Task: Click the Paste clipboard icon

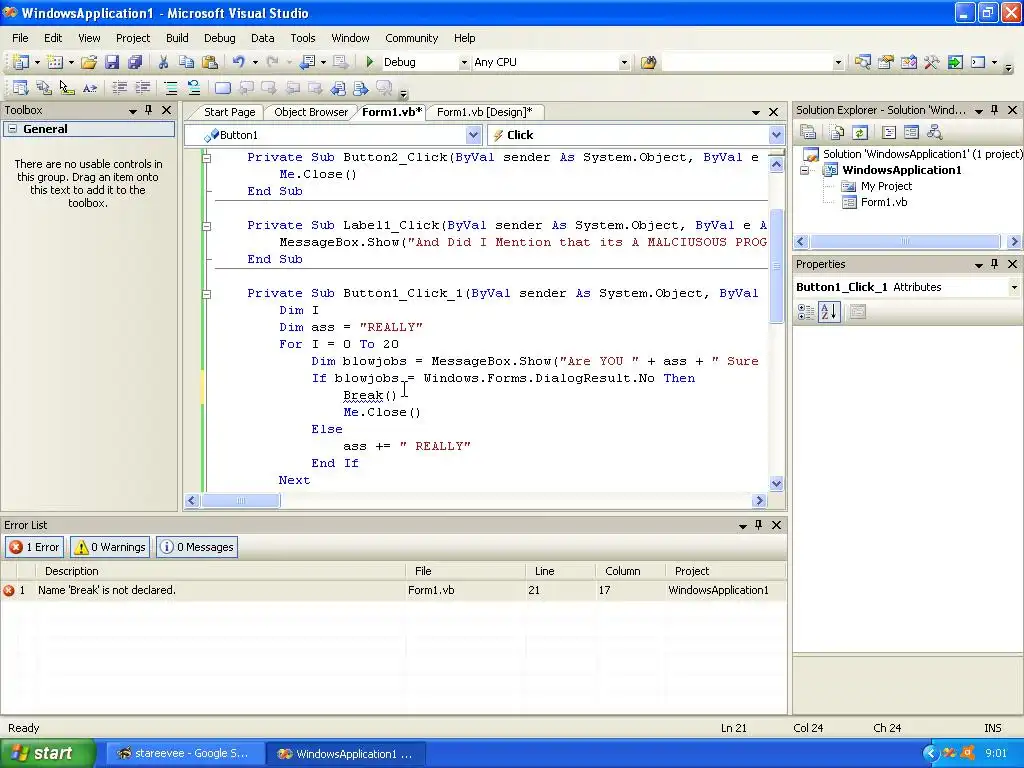Action: [x=210, y=62]
